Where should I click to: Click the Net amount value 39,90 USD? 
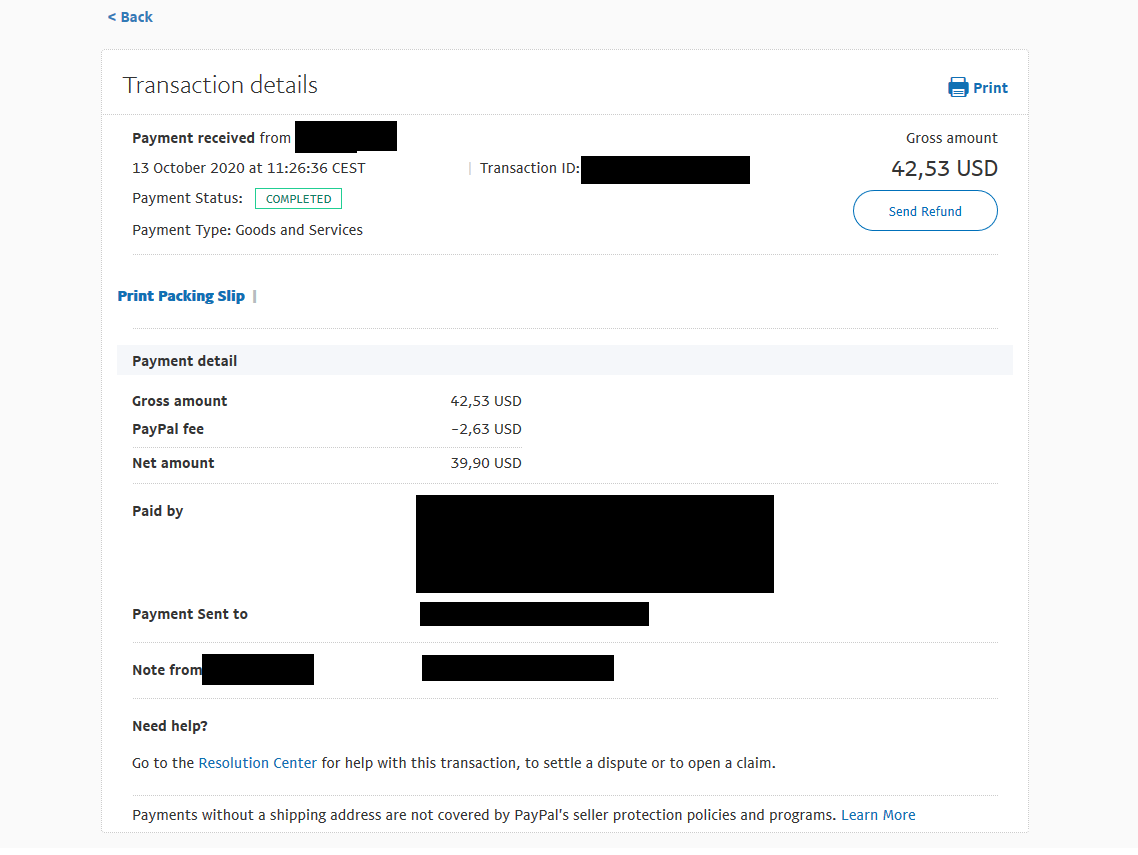[x=486, y=463]
